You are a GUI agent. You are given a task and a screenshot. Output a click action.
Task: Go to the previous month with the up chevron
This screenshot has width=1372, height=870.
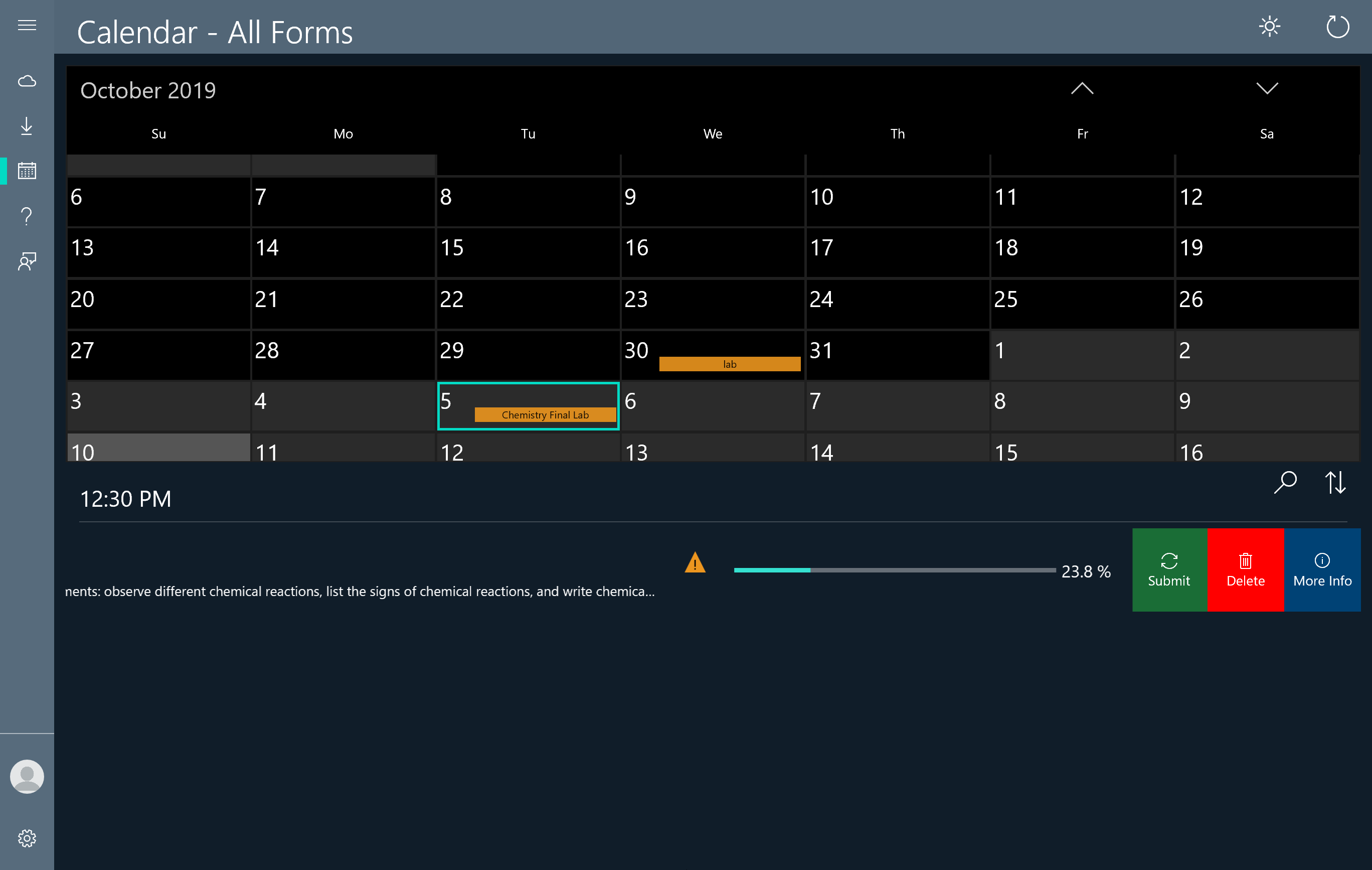point(1082,88)
